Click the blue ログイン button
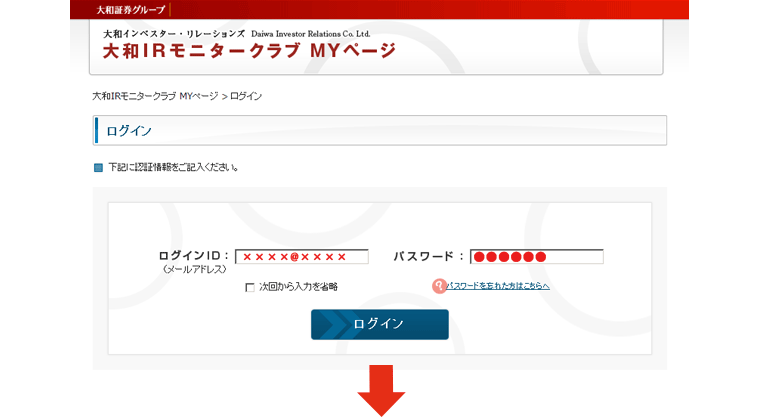Image resolution: width=760 pixels, height=420 pixels. 380,324
